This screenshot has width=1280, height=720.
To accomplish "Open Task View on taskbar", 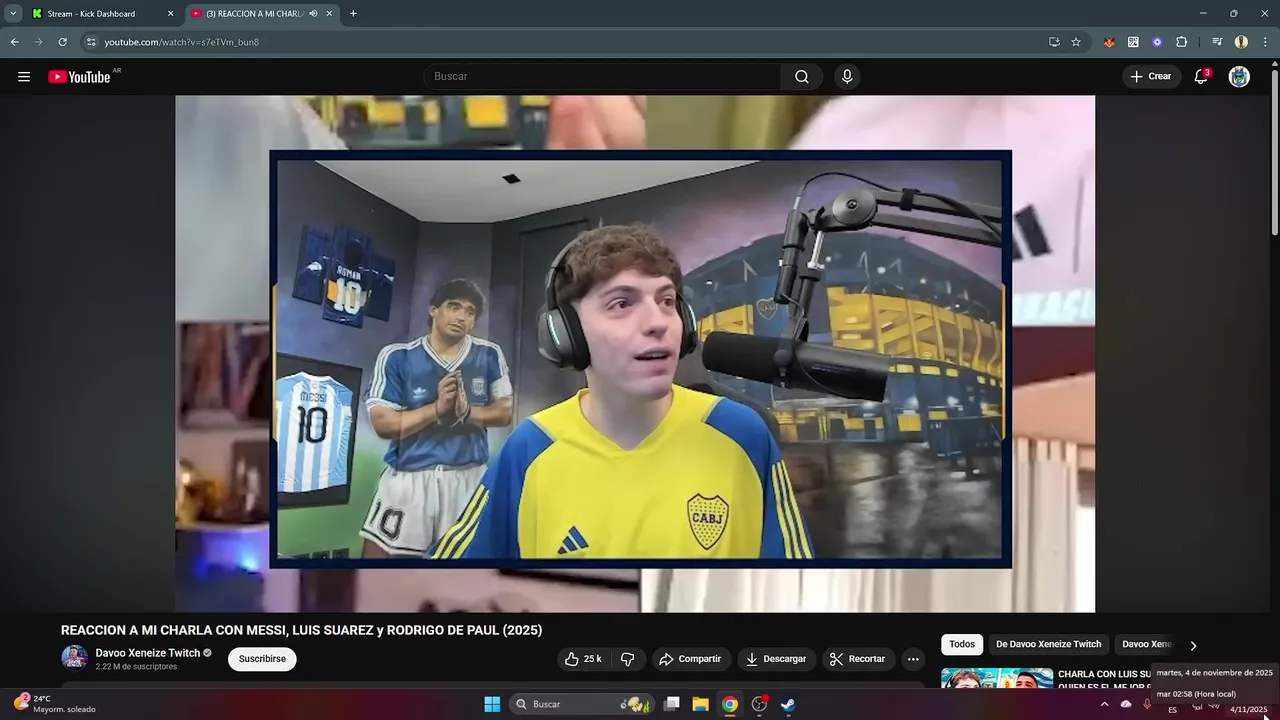I will (672, 704).
